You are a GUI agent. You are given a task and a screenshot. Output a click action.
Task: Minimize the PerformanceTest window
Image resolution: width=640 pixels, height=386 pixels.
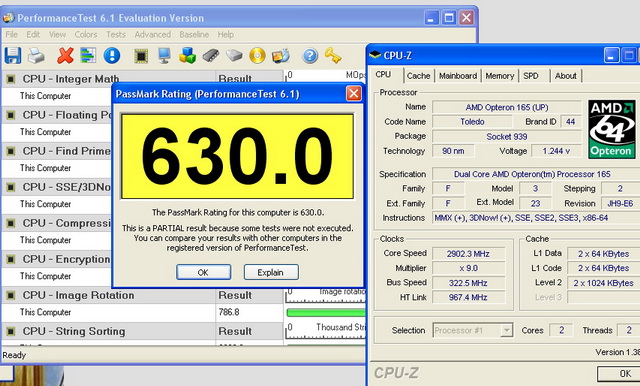[431, 18]
